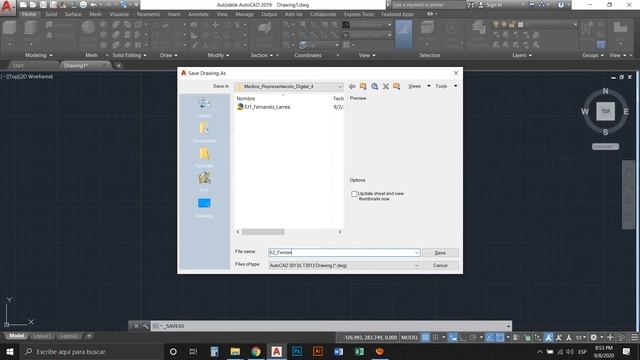Image resolution: width=640 pixels, height=360 pixels.
Task: Open Documents location in dialog sidebar
Action: 204,132
